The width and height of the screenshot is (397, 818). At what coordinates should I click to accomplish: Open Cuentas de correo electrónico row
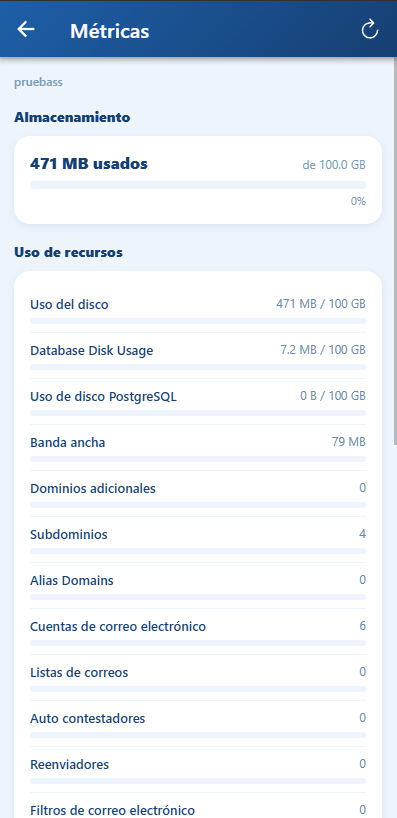198,631
